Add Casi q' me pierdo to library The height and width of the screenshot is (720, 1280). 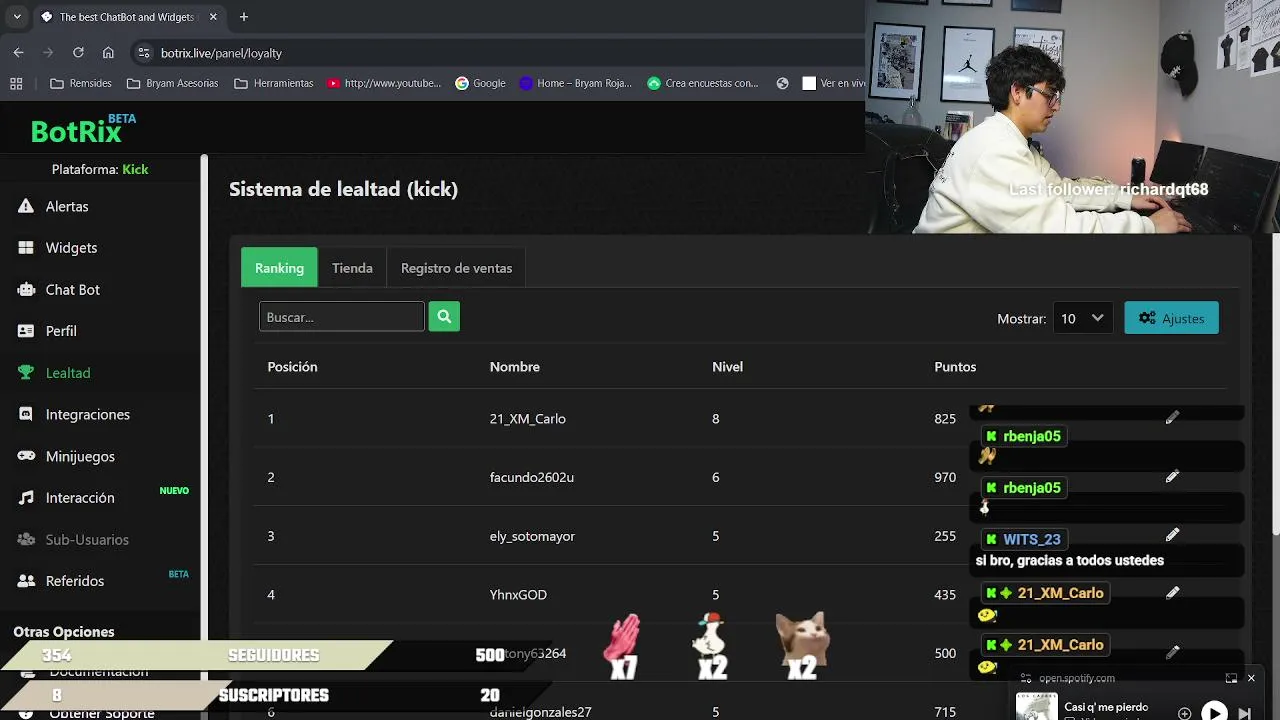click(x=1184, y=713)
